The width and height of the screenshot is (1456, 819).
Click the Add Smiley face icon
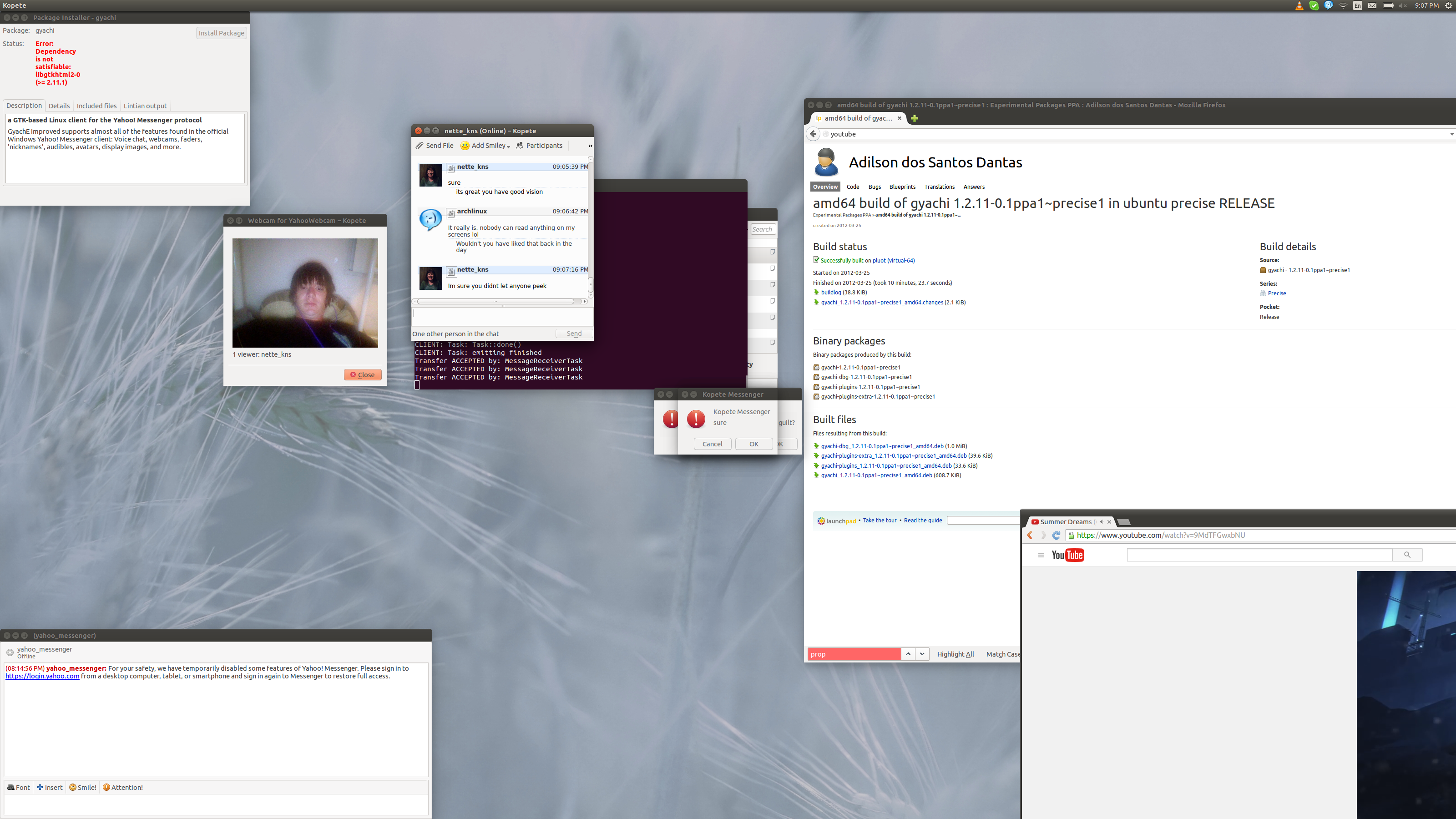tap(465, 146)
